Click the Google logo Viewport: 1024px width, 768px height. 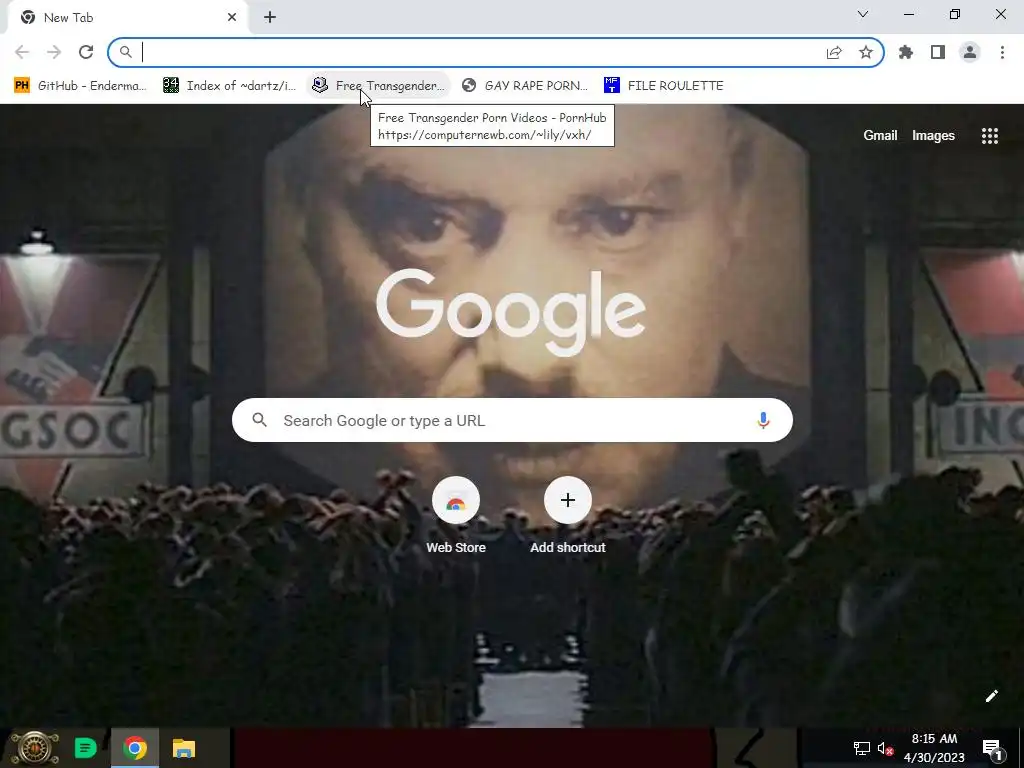click(511, 312)
